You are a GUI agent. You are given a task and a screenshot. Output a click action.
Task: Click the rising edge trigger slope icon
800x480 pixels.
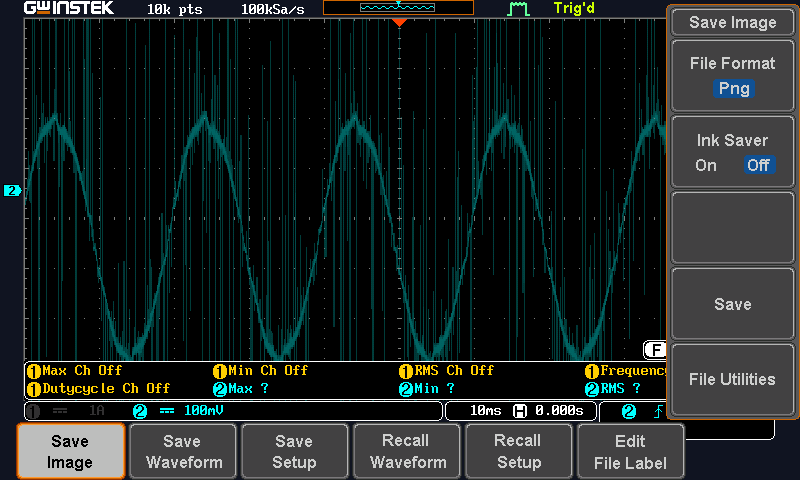pyautogui.click(x=659, y=411)
